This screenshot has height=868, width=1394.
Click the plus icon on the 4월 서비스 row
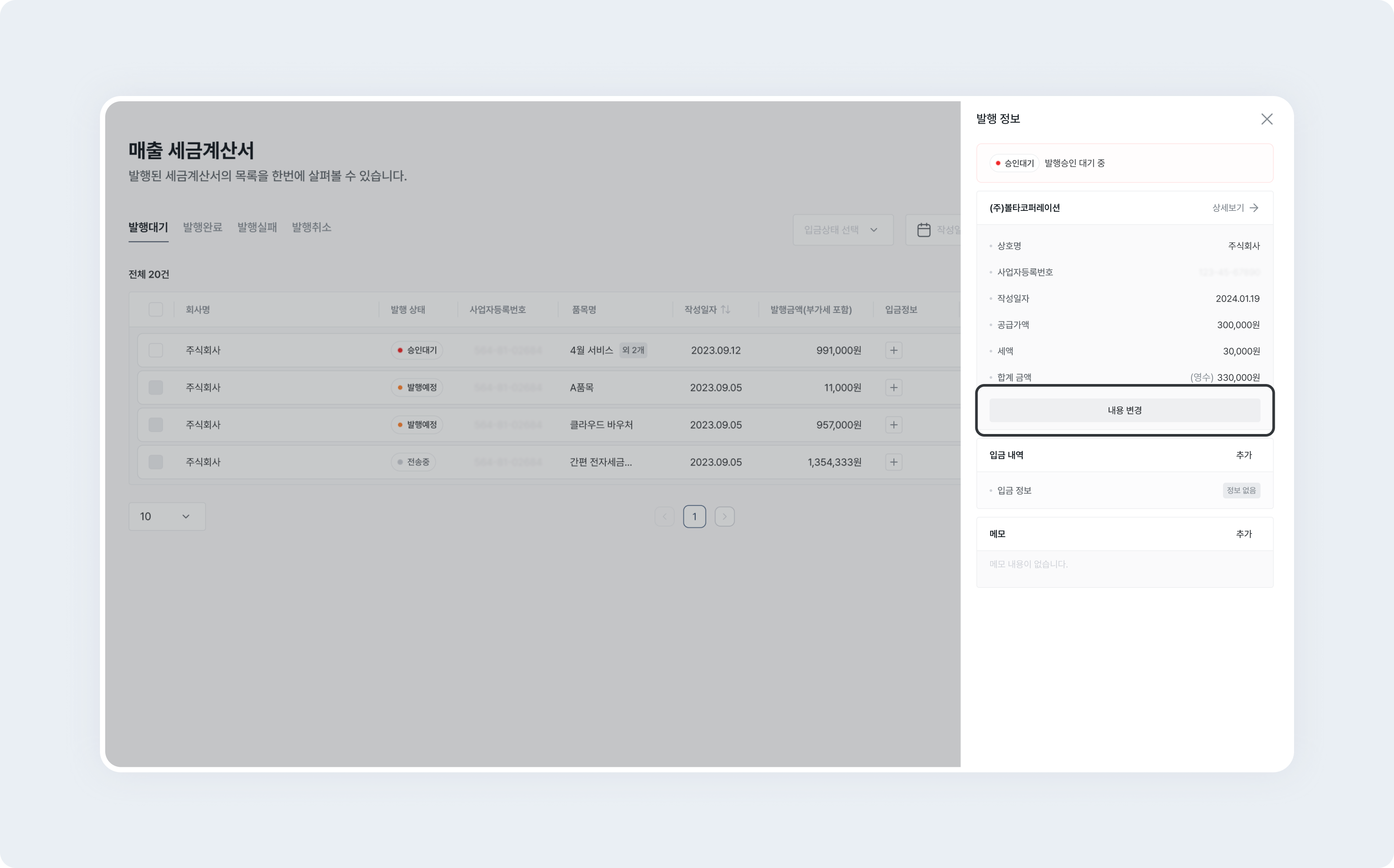coord(893,350)
